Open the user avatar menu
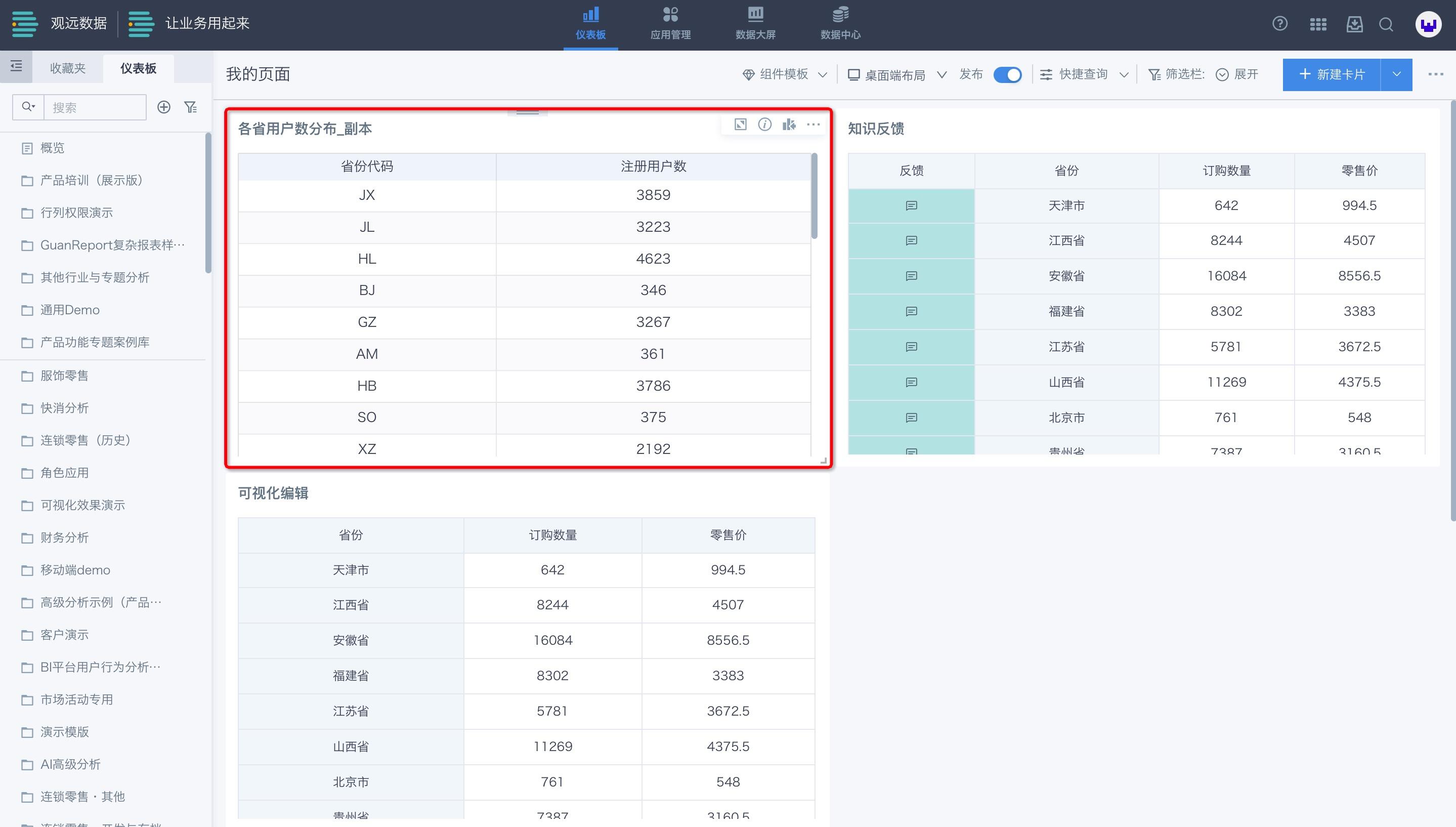Screen dimensions: 1456x827 point(1428,24)
